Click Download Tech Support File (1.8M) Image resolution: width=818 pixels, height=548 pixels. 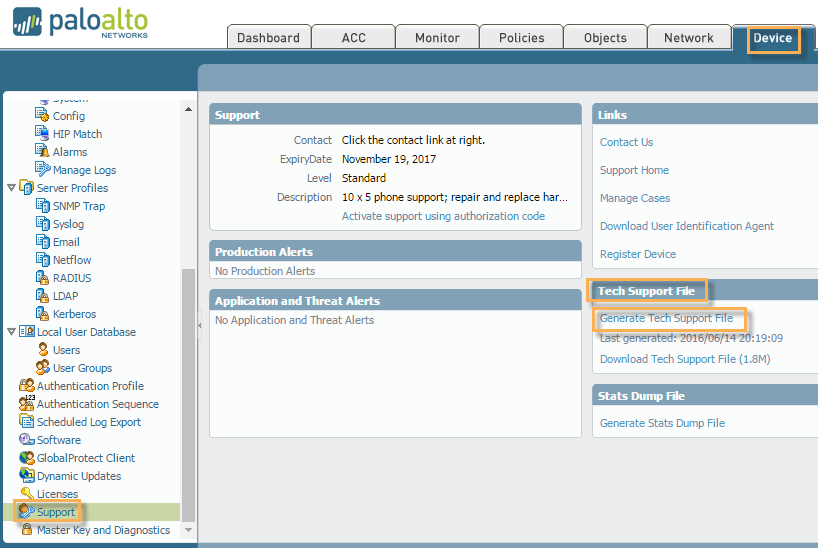coord(685,359)
